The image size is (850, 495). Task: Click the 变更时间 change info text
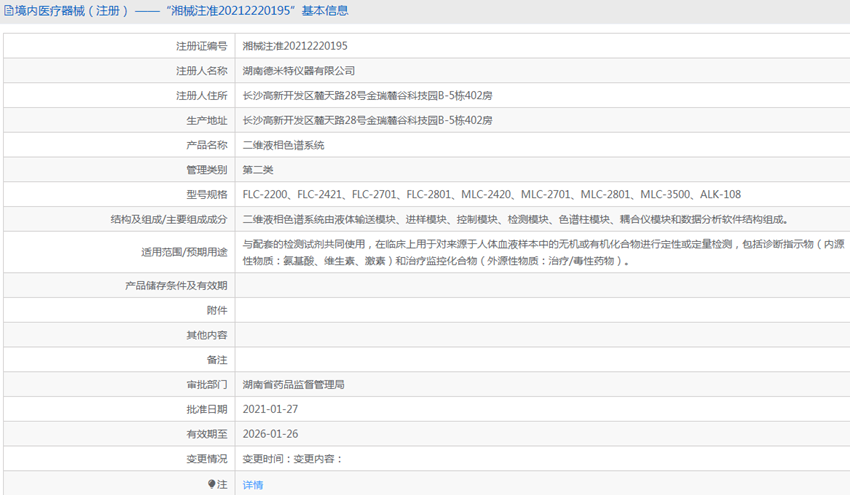point(292,459)
